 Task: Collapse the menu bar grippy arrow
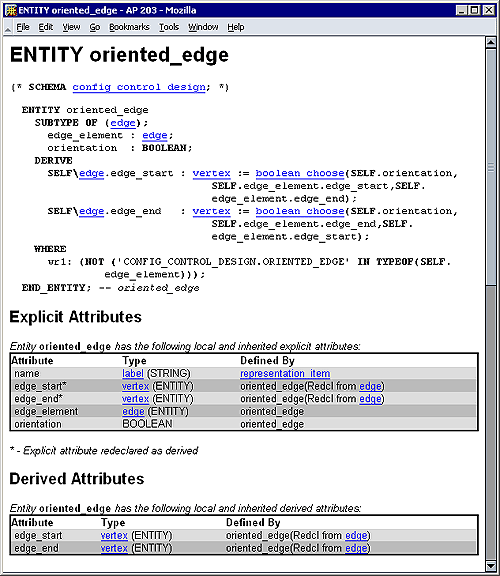click(8, 28)
